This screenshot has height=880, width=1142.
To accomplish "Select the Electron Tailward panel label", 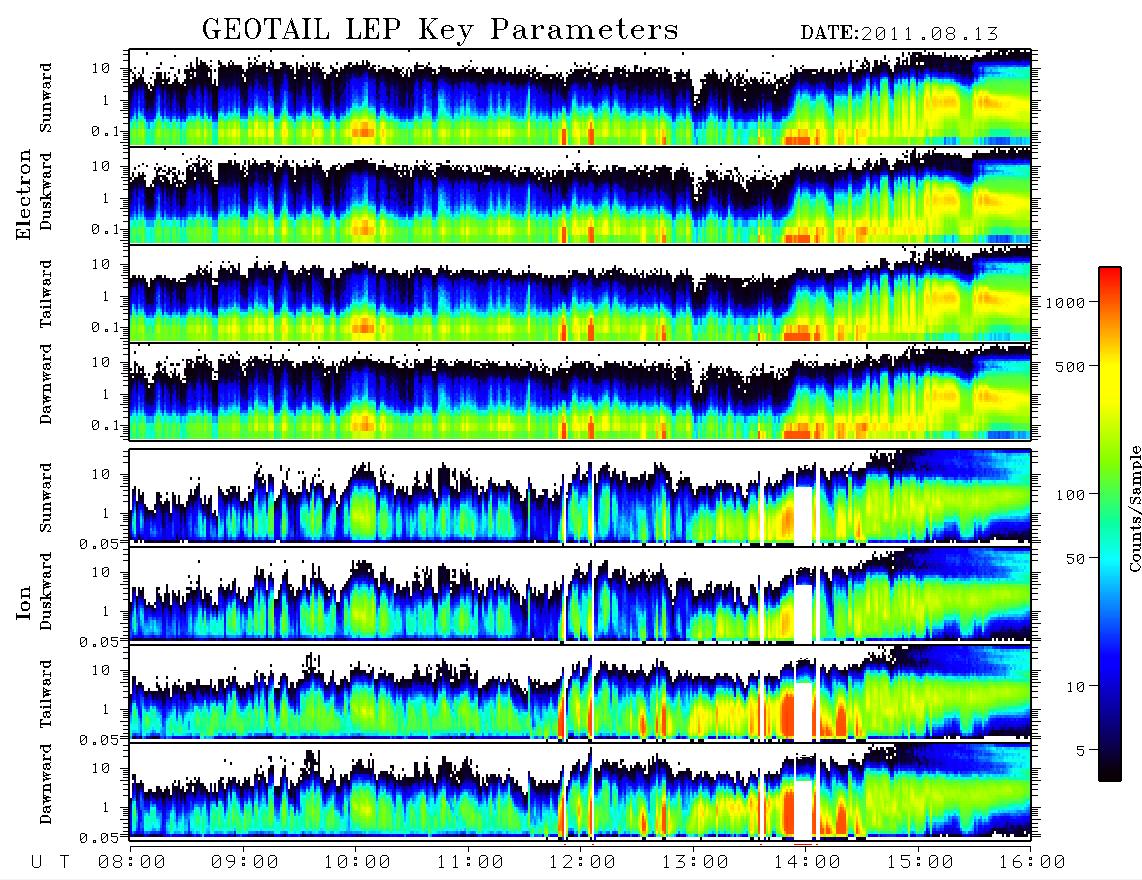I will click(x=46, y=294).
